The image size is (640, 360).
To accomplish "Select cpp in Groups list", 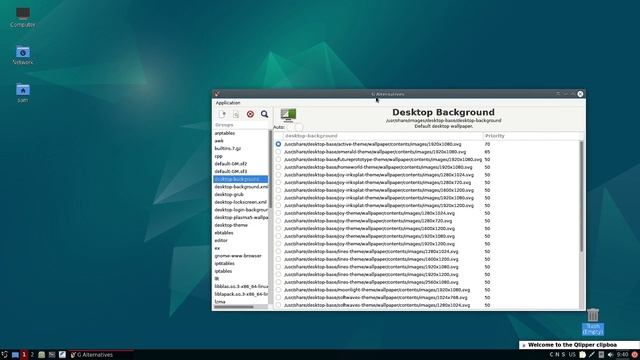I will point(241,156).
